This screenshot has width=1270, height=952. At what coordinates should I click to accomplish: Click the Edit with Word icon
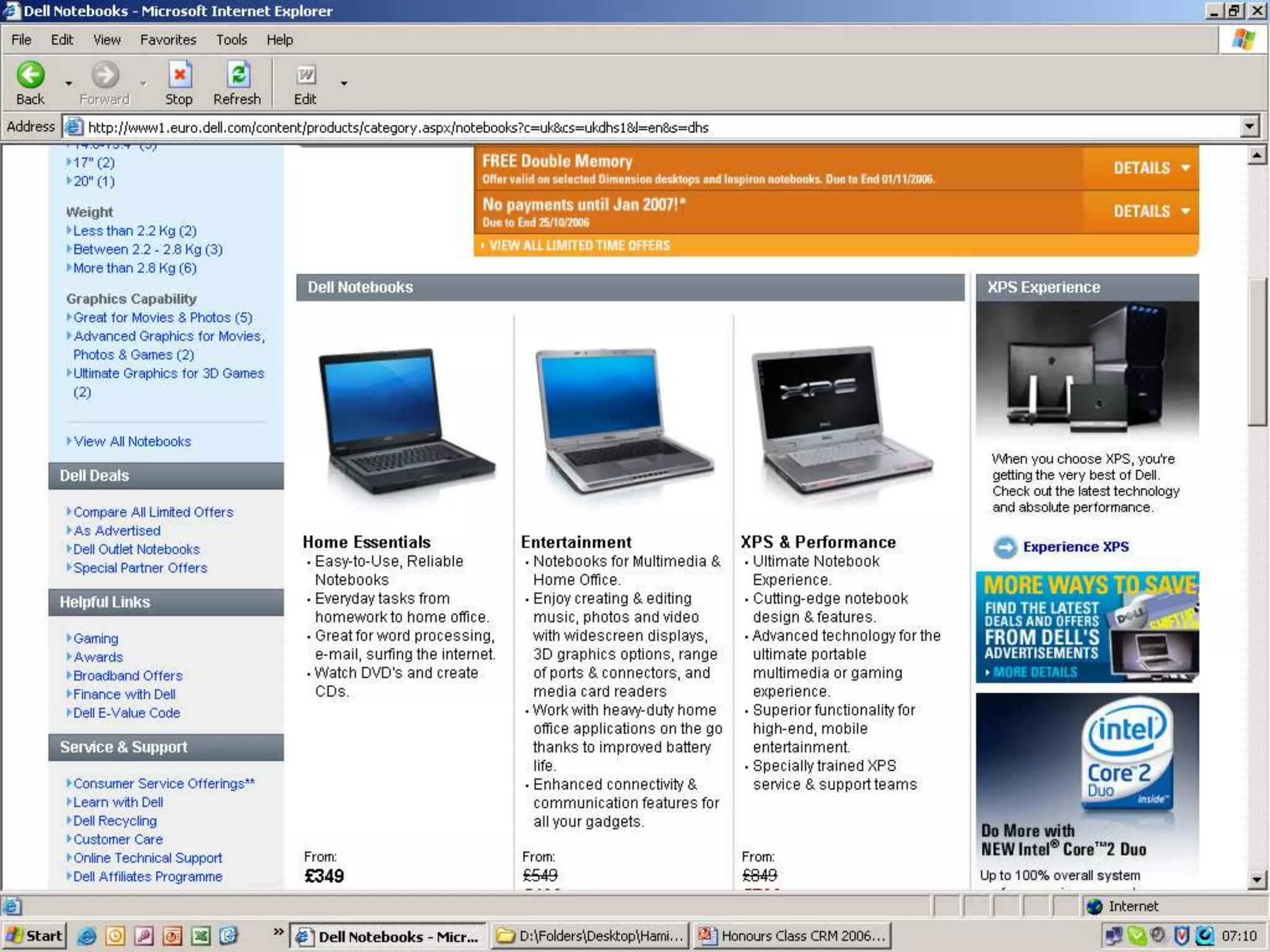click(x=305, y=75)
